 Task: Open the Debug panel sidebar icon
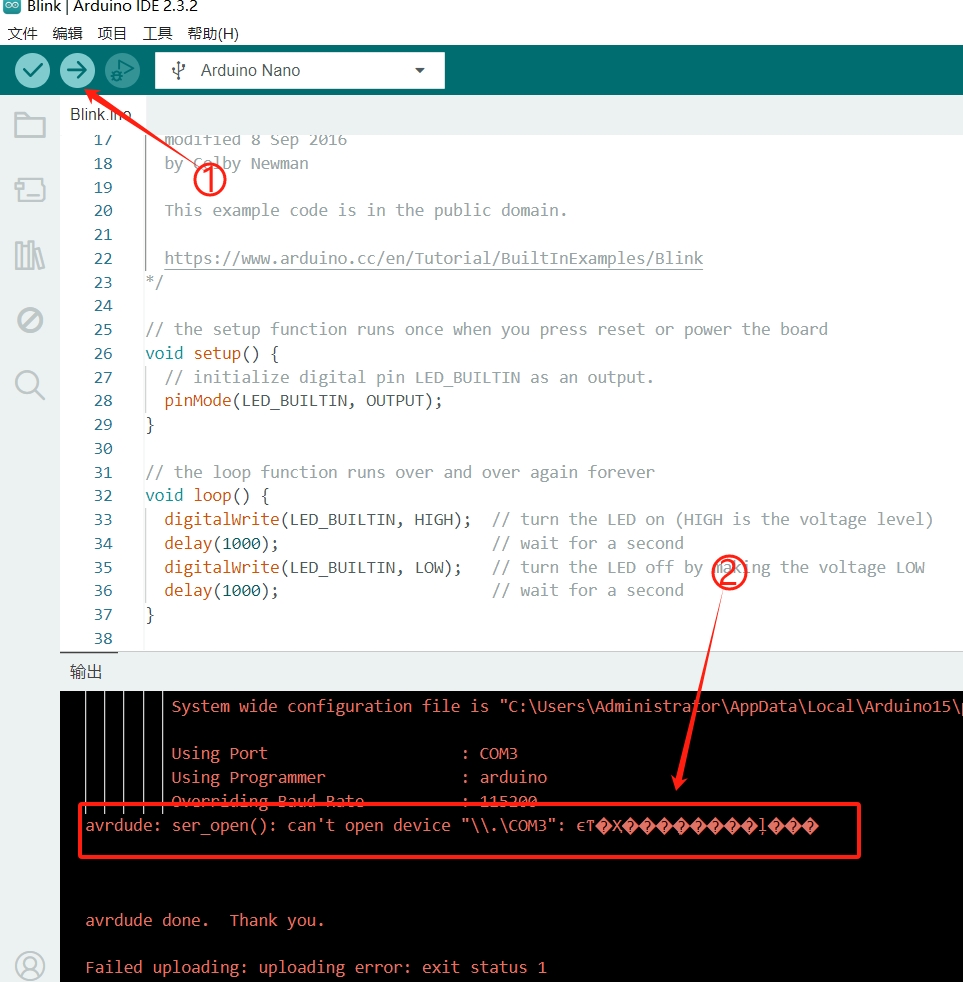pyautogui.click(x=30, y=320)
